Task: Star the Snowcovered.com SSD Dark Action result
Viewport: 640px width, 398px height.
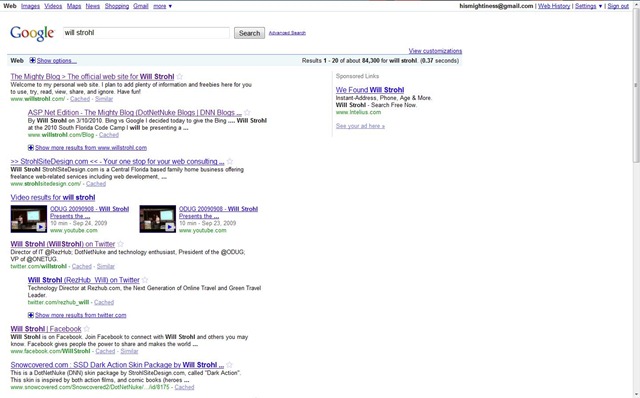Action: pos(229,365)
